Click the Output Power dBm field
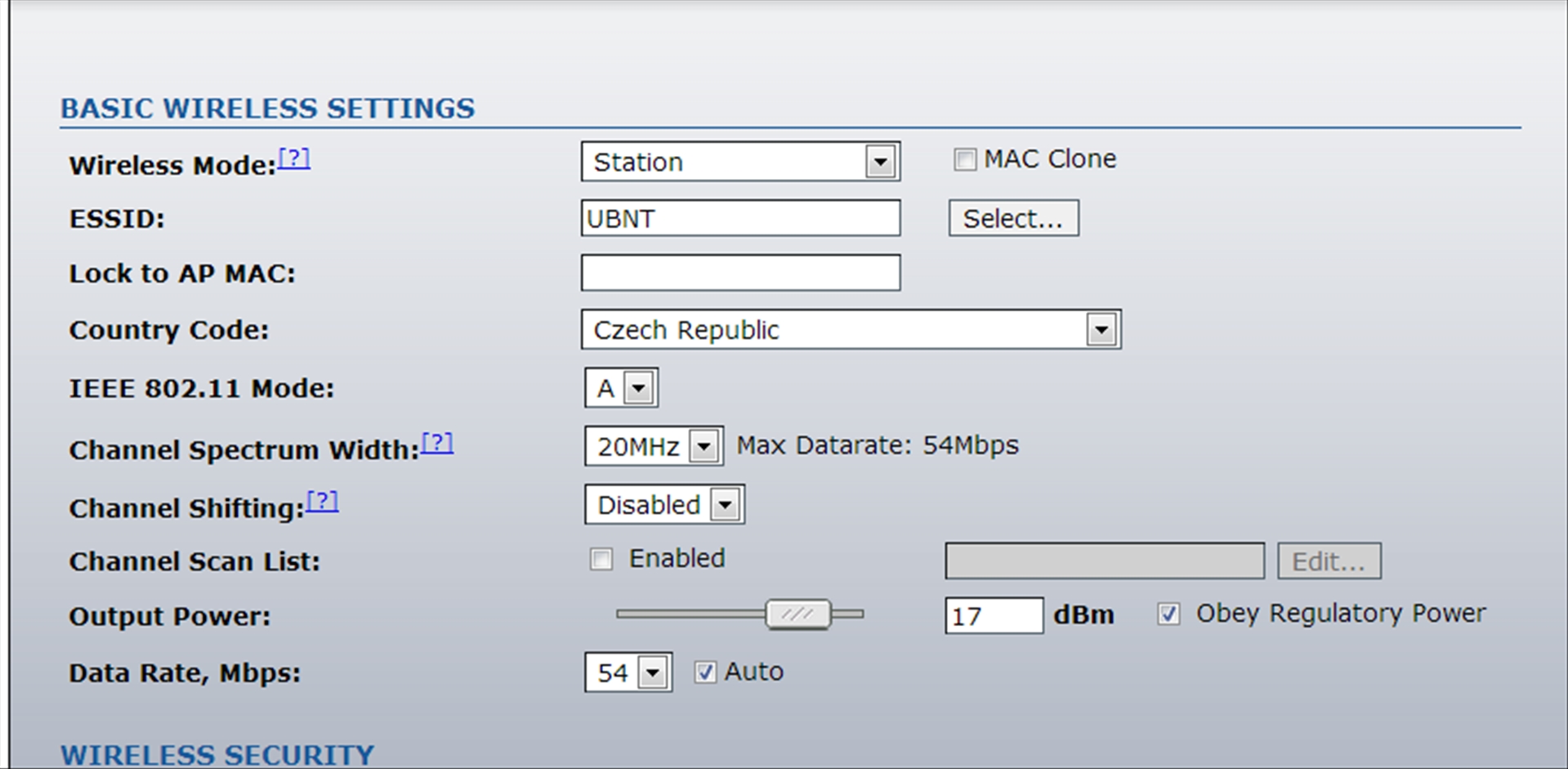Screen dimensions: 1568x769 coord(993,615)
